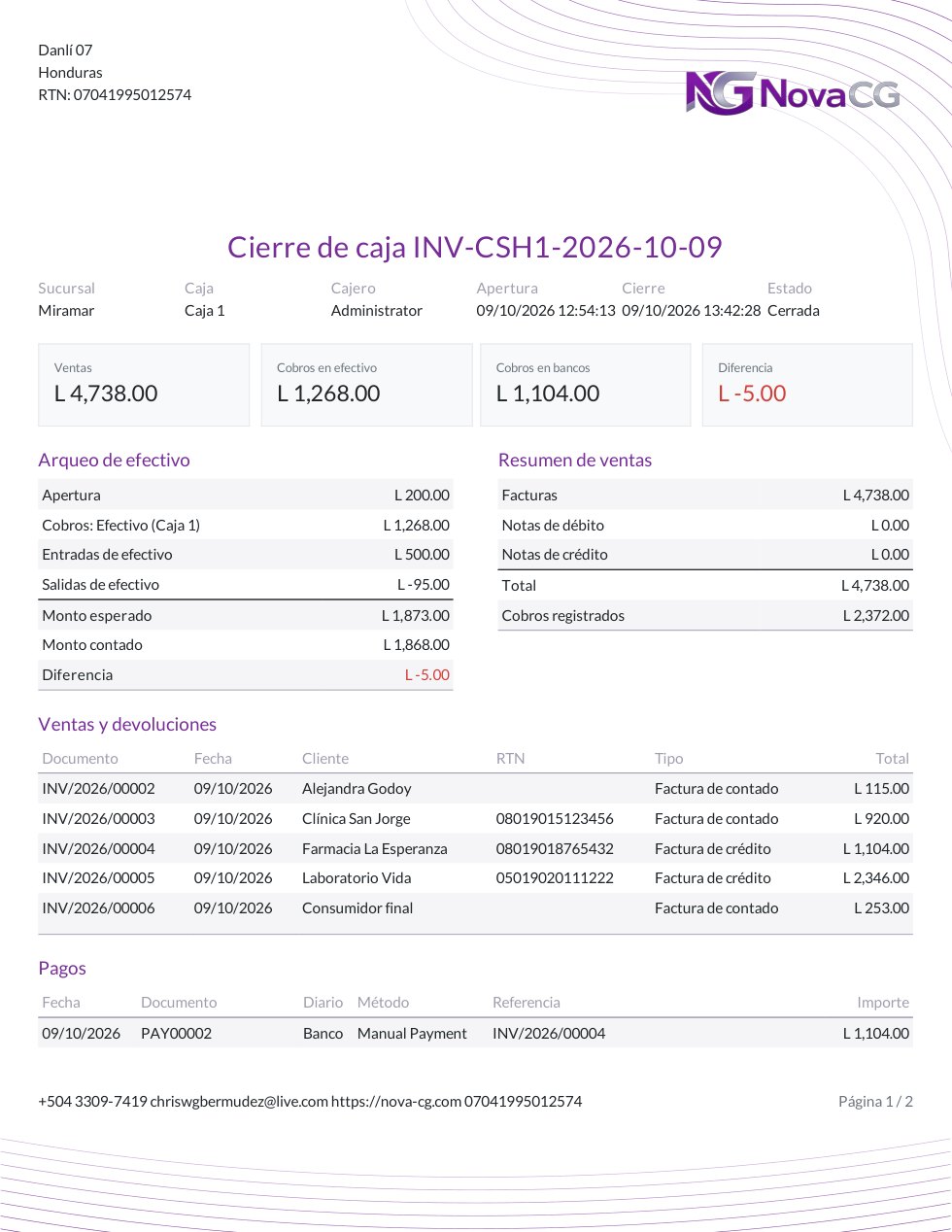Open the https://nova-cg.com footer link
This screenshot has width=952, height=1232.
pyautogui.click(x=396, y=1102)
